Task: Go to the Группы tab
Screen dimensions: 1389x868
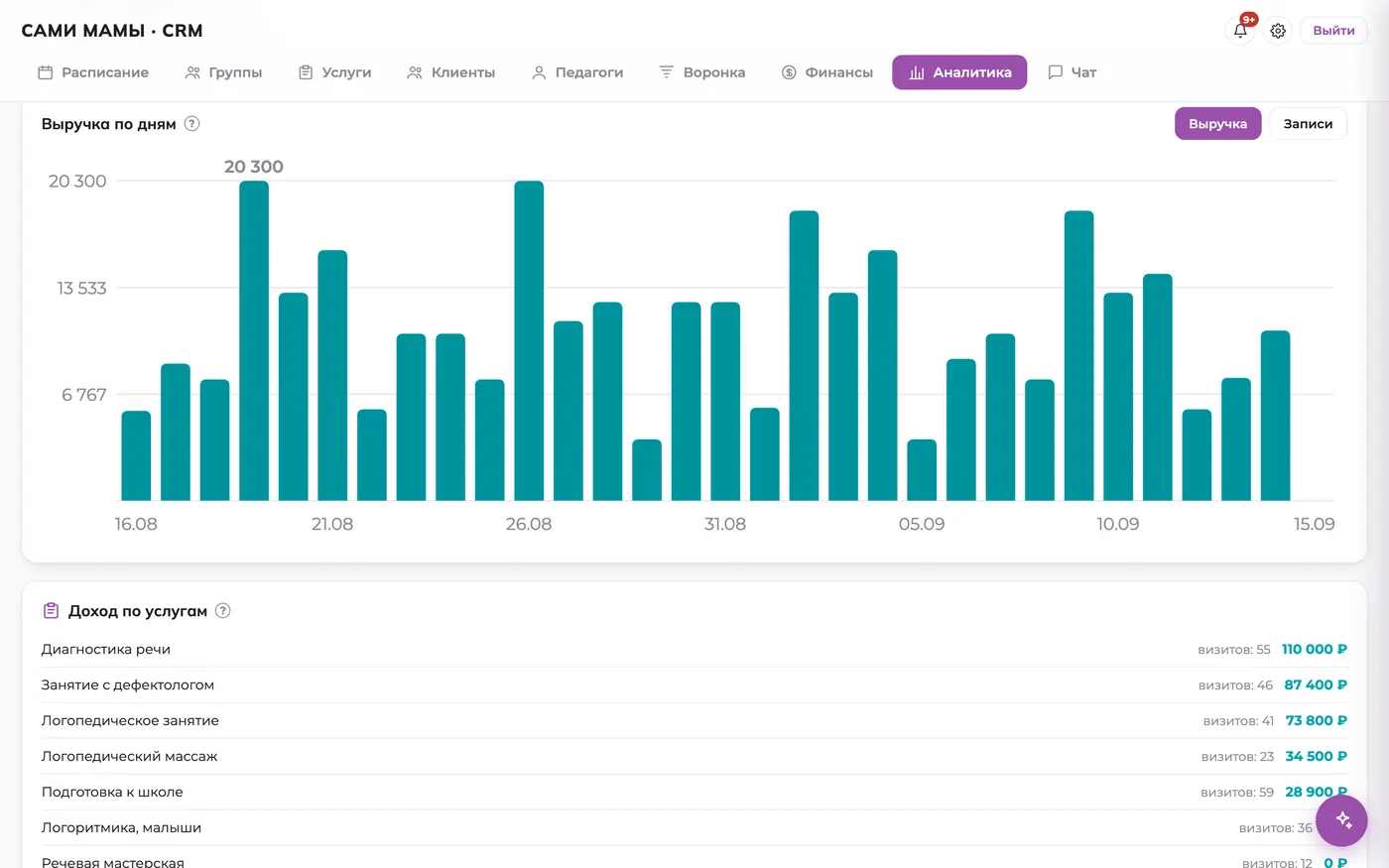Action: [x=223, y=72]
